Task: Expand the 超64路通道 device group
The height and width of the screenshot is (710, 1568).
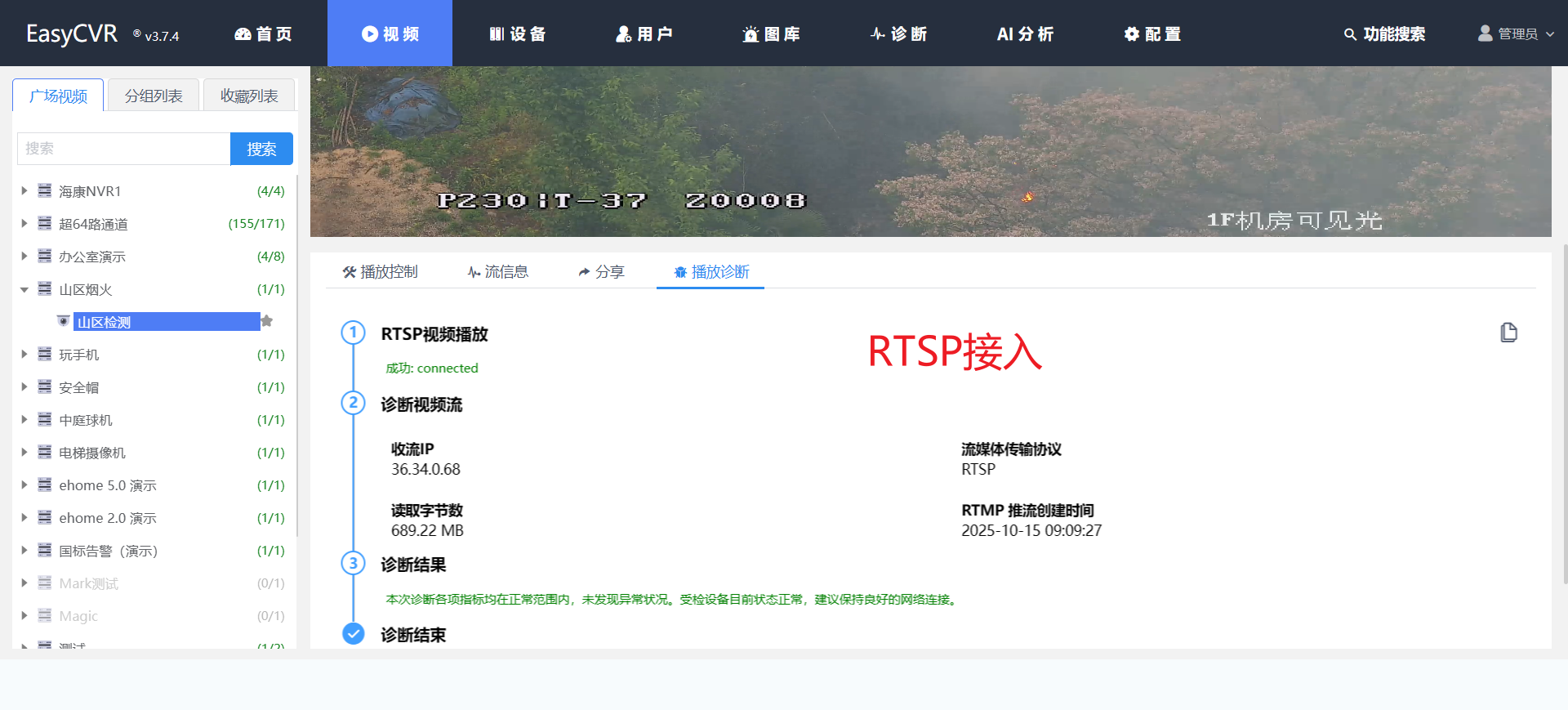Action: pyautogui.click(x=24, y=223)
